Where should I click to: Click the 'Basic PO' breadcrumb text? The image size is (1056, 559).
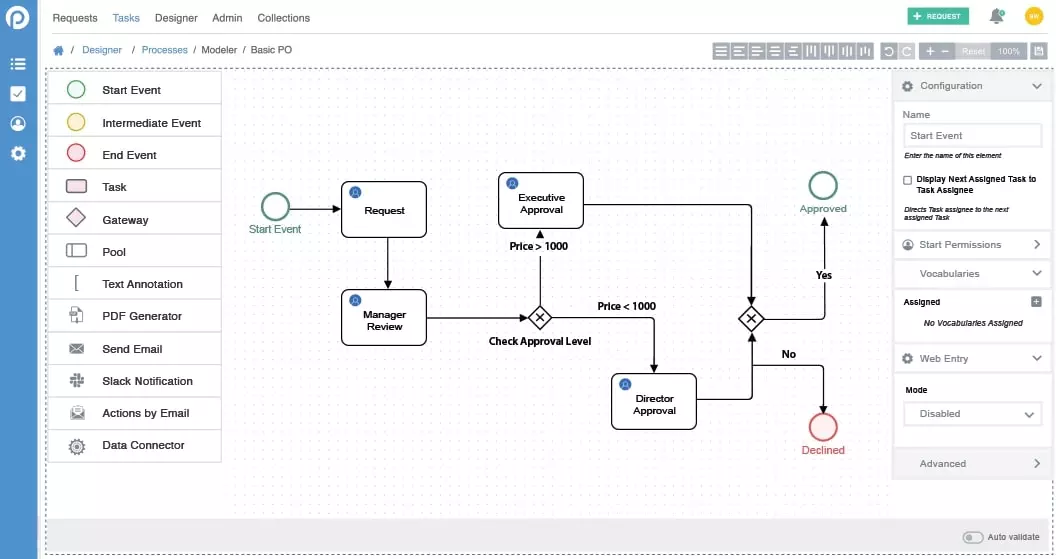pyautogui.click(x=271, y=50)
